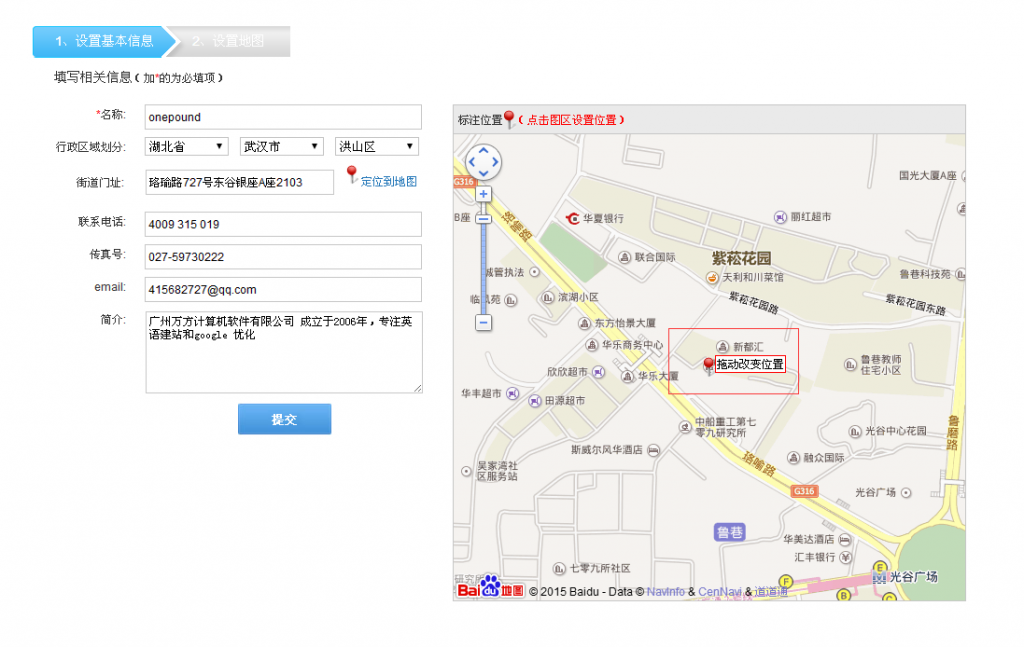Click the 斯威尔风华酒店 hotel icon

653,450
